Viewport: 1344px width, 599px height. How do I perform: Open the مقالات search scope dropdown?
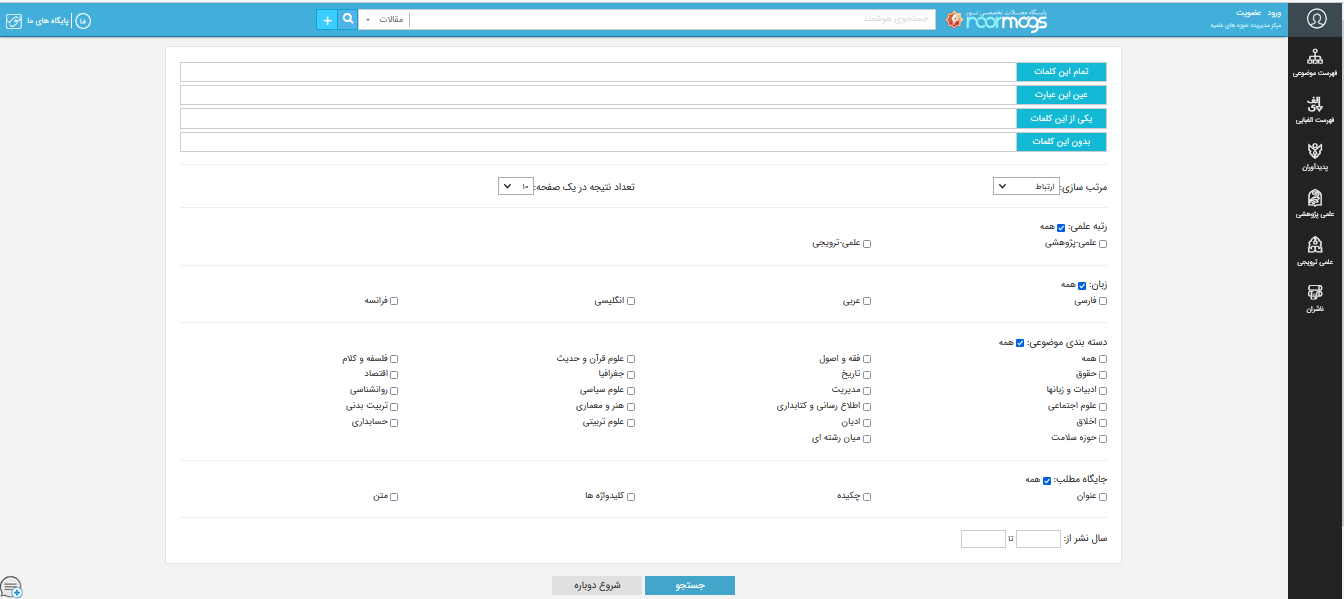tap(384, 20)
